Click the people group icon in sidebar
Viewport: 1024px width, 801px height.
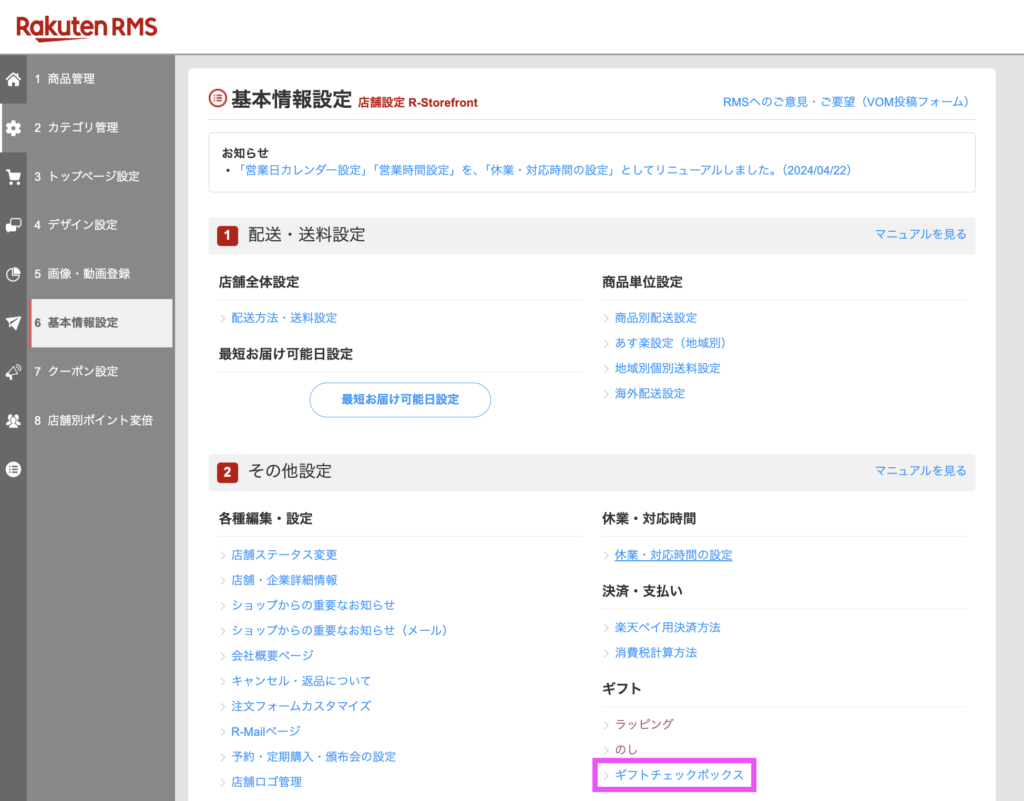coord(13,420)
